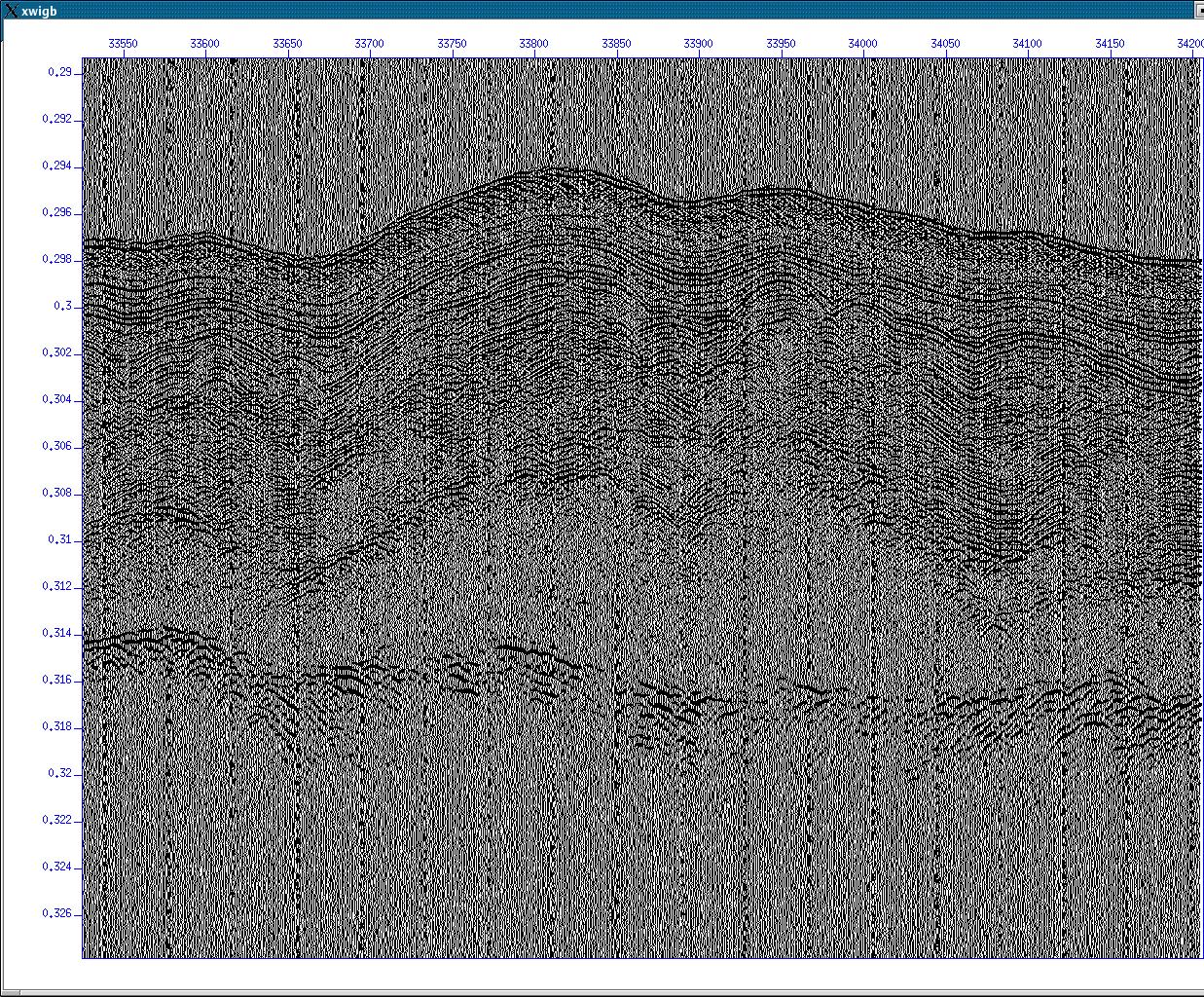Click the window button at title bar right

click(x=1199, y=10)
